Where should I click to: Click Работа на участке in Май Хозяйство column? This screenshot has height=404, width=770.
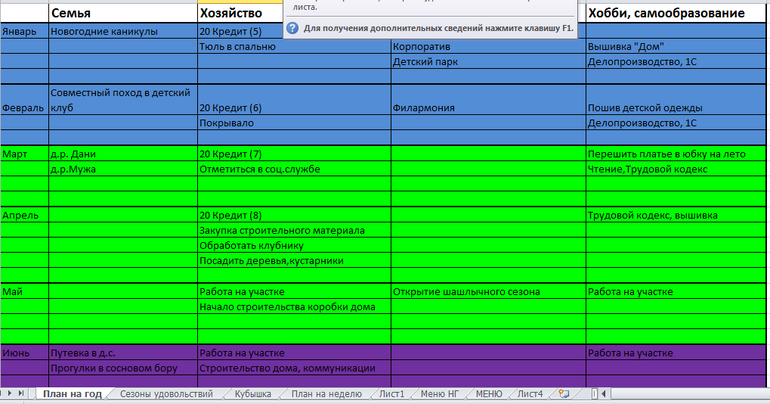(294, 292)
